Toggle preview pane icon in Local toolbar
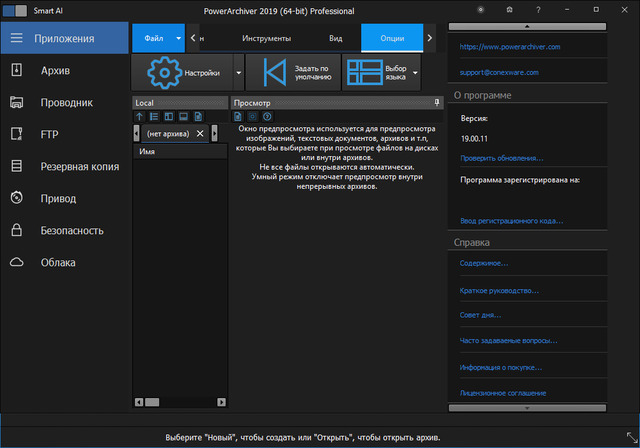Screen dimensions: 640x448 pyautogui.click(x=183, y=117)
